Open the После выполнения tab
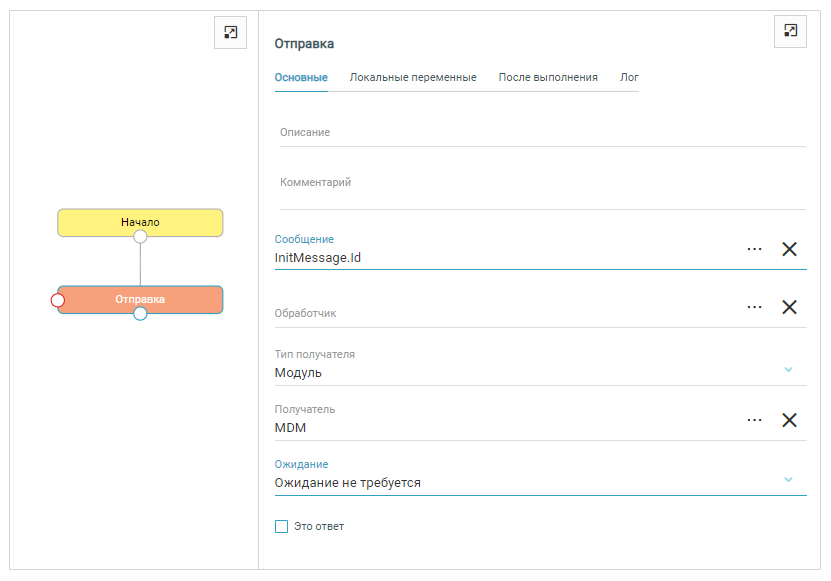831x581 pixels. pos(548,78)
